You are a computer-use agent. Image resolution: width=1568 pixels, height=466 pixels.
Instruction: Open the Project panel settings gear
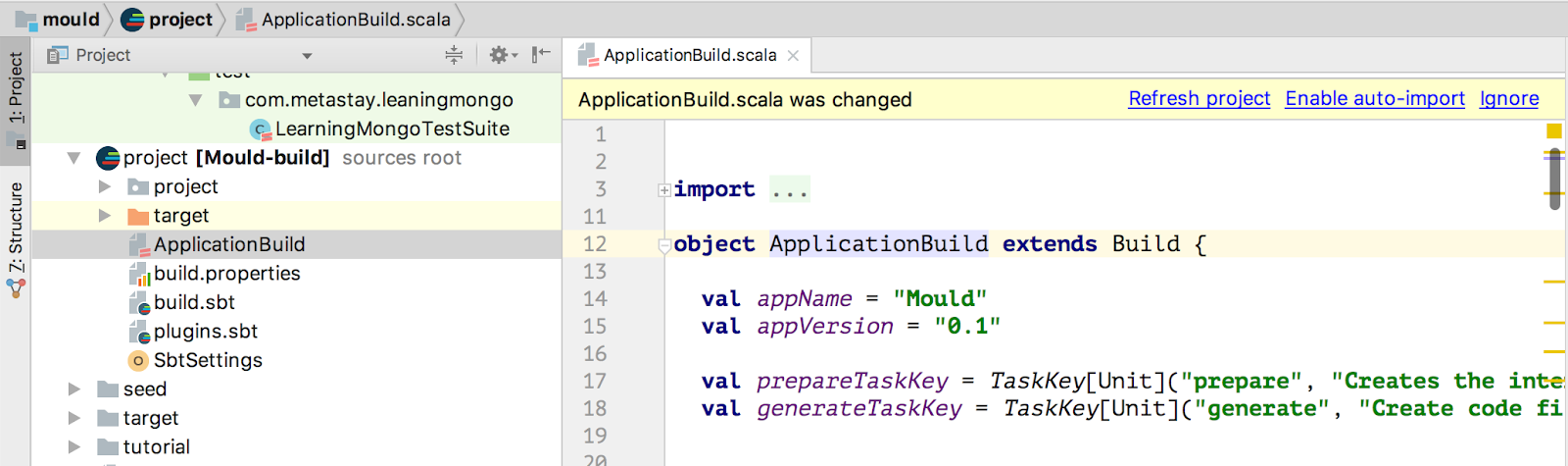[x=499, y=55]
